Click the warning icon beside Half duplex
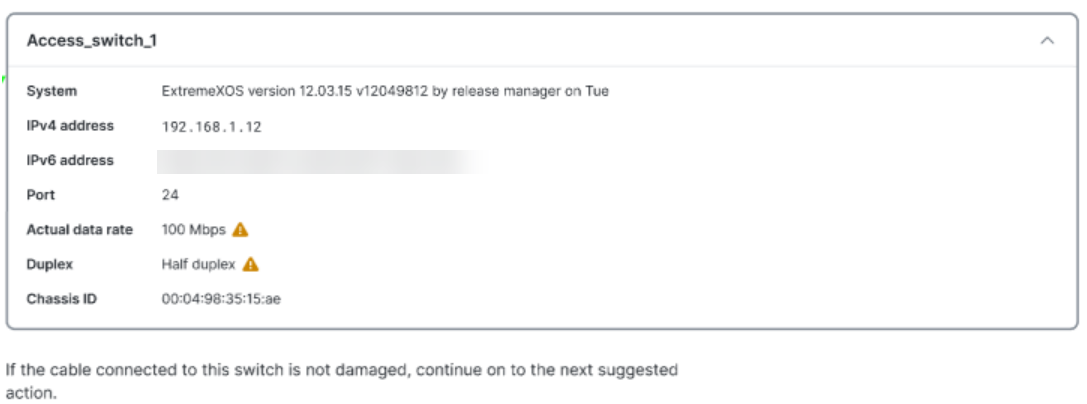 pos(250,265)
